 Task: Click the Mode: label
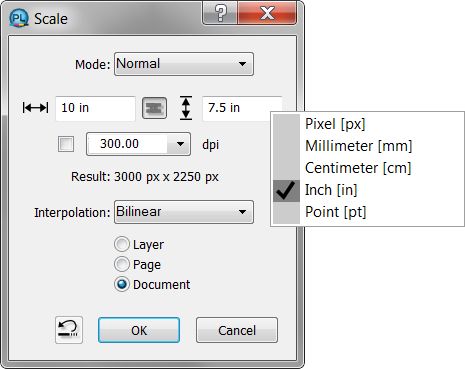[x=93, y=64]
